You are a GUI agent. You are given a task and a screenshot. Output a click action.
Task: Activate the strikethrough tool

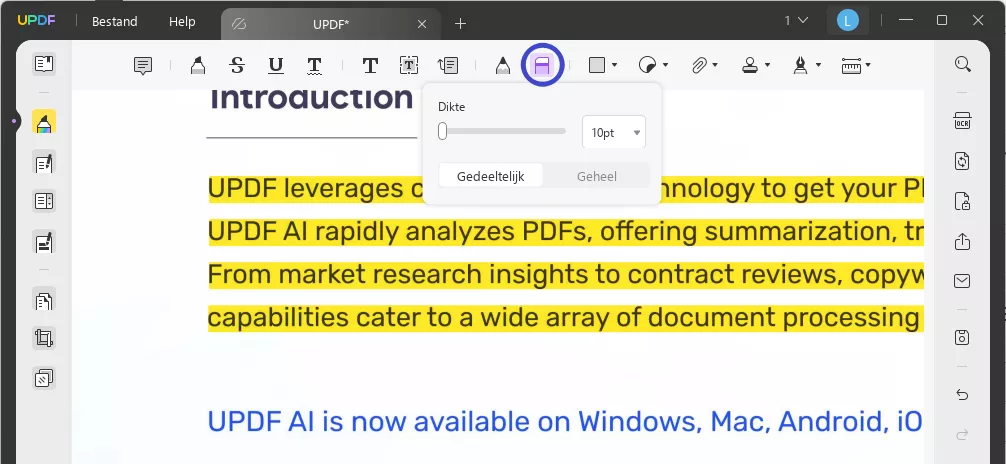[x=237, y=65]
